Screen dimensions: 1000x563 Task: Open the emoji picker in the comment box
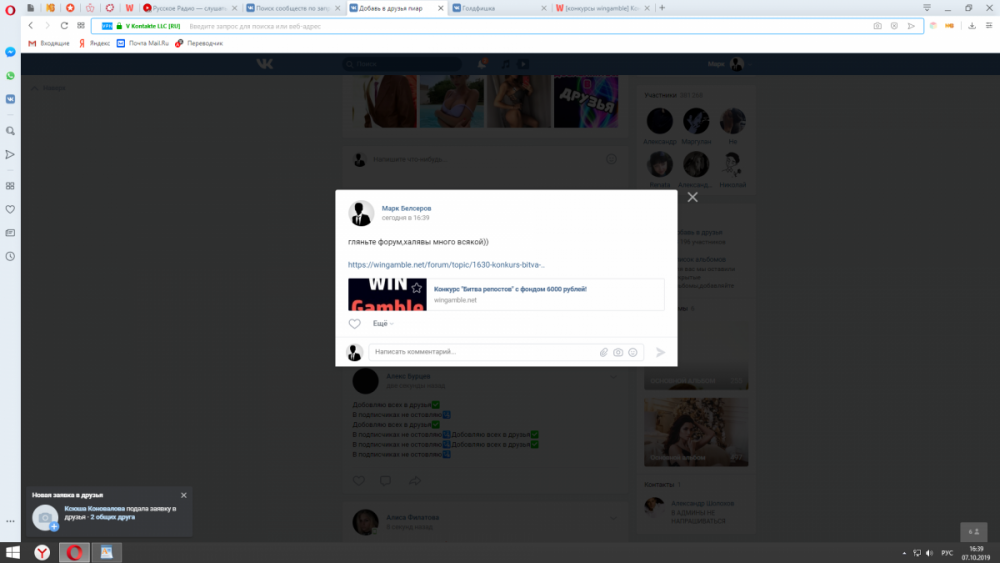[x=633, y=352]
